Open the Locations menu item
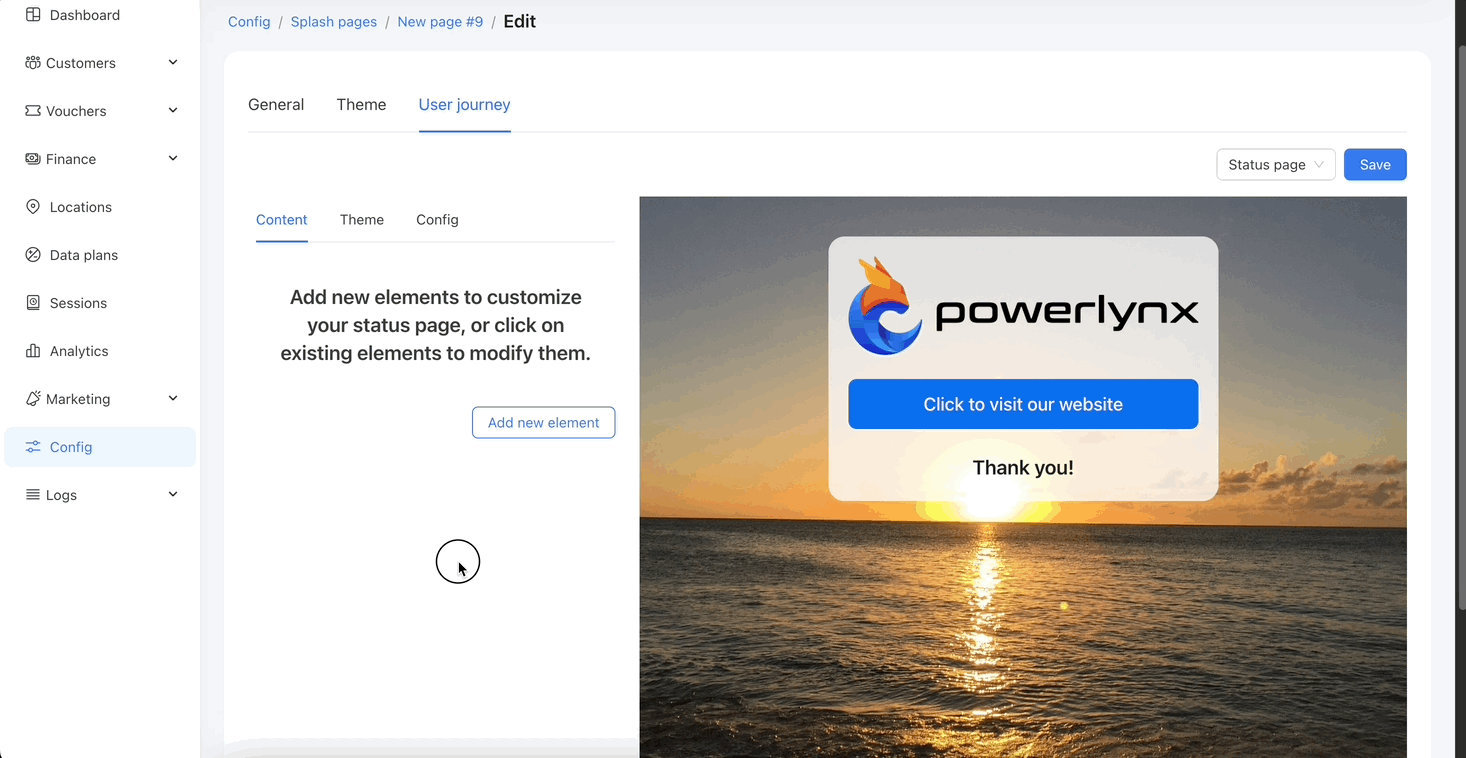1466x758 pixels. click(x=100, y=207)
